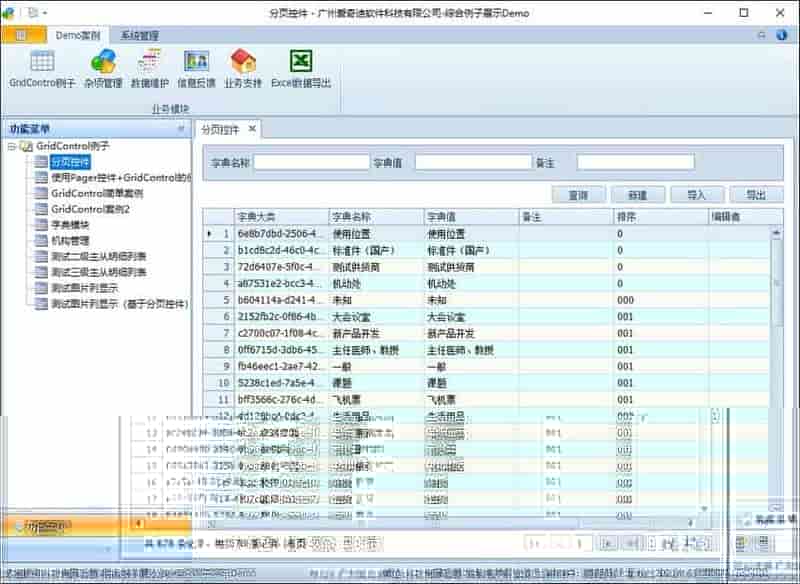Open the 信息反馈 ribbon icon
The width and height of the screenshot is (800, 584).
point(196,69)
